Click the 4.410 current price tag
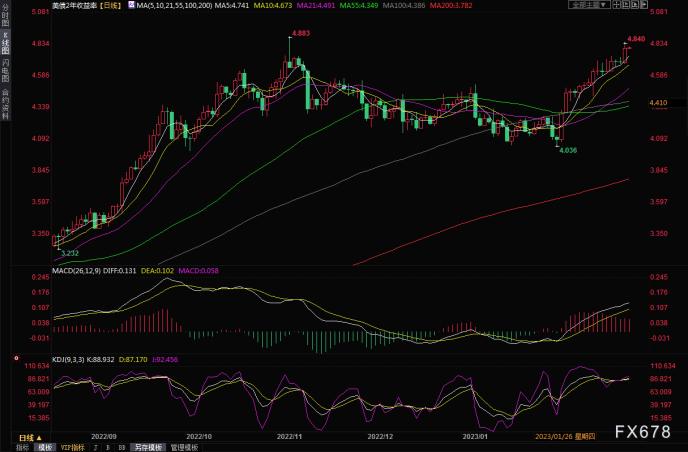Screen dimensions: 688x452 (x=658, y=103)
